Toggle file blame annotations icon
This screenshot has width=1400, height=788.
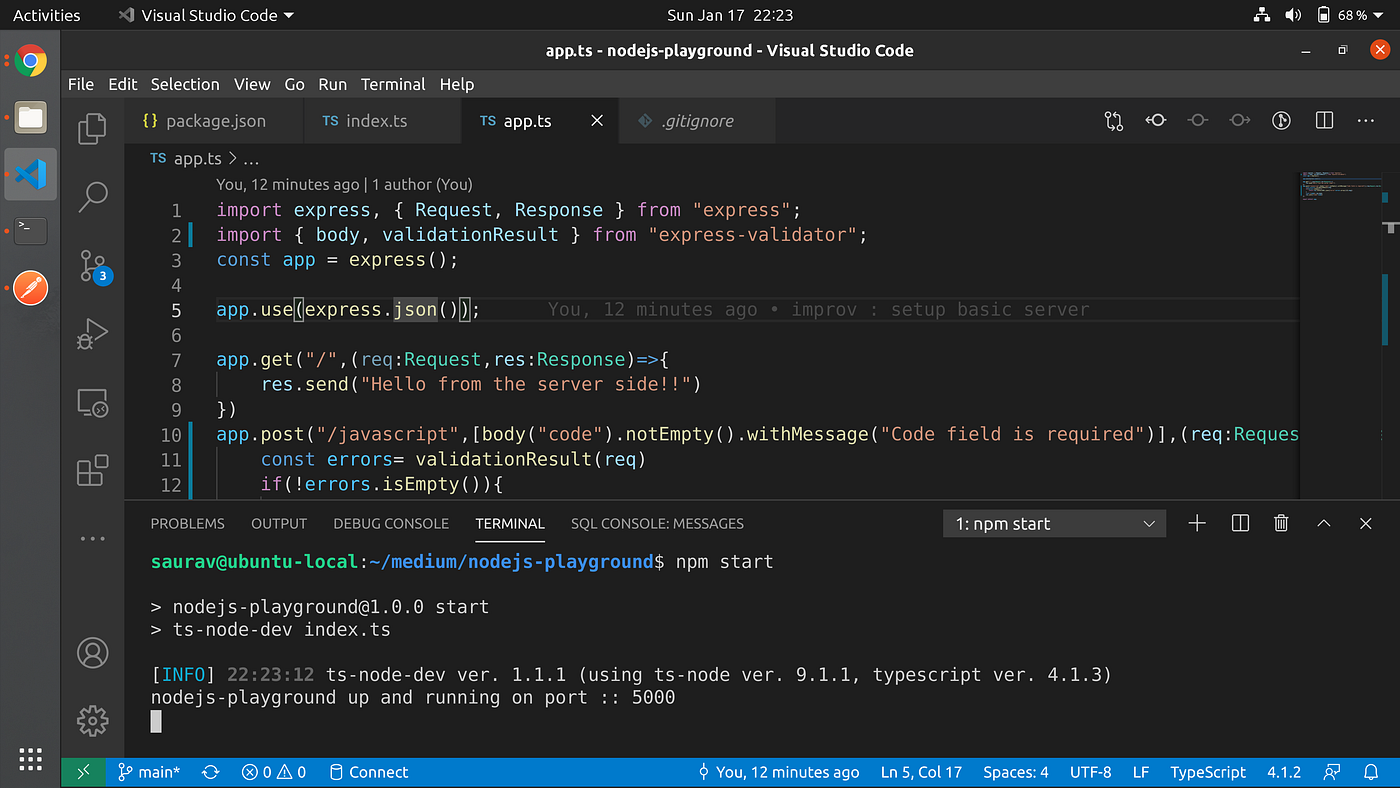coord(1281,121)
